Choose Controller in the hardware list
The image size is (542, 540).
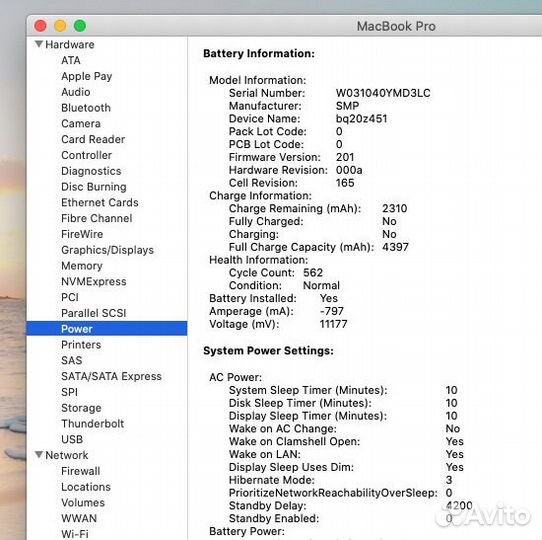pyautogui.click(x=86, y=155)
